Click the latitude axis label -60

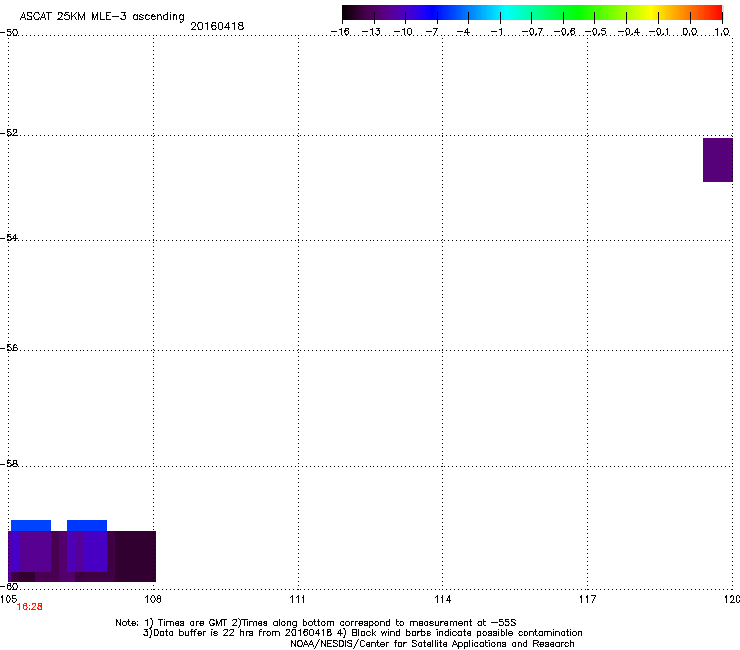9,586
